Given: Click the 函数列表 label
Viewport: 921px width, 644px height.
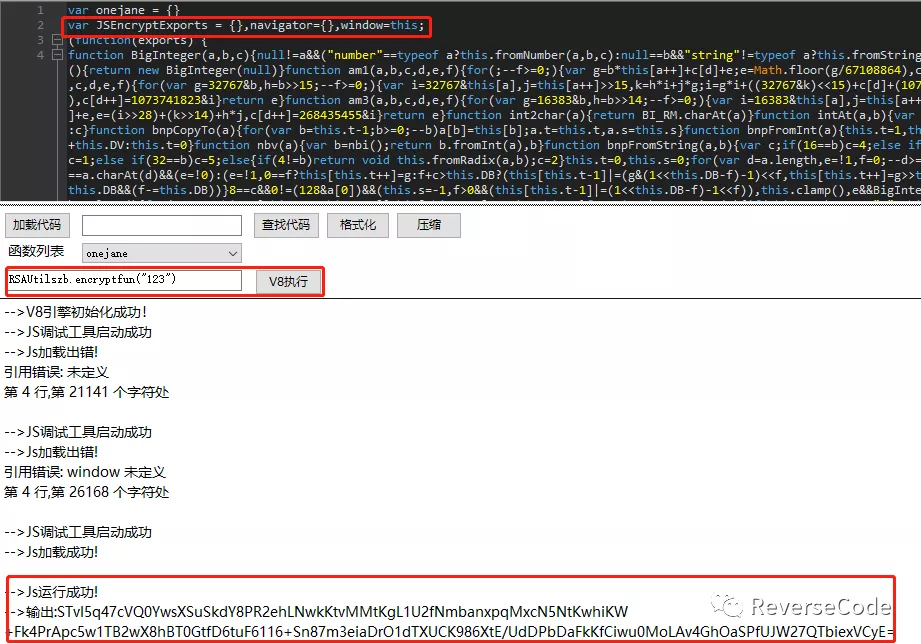Looking at the screenshot, I should [36, 251].
